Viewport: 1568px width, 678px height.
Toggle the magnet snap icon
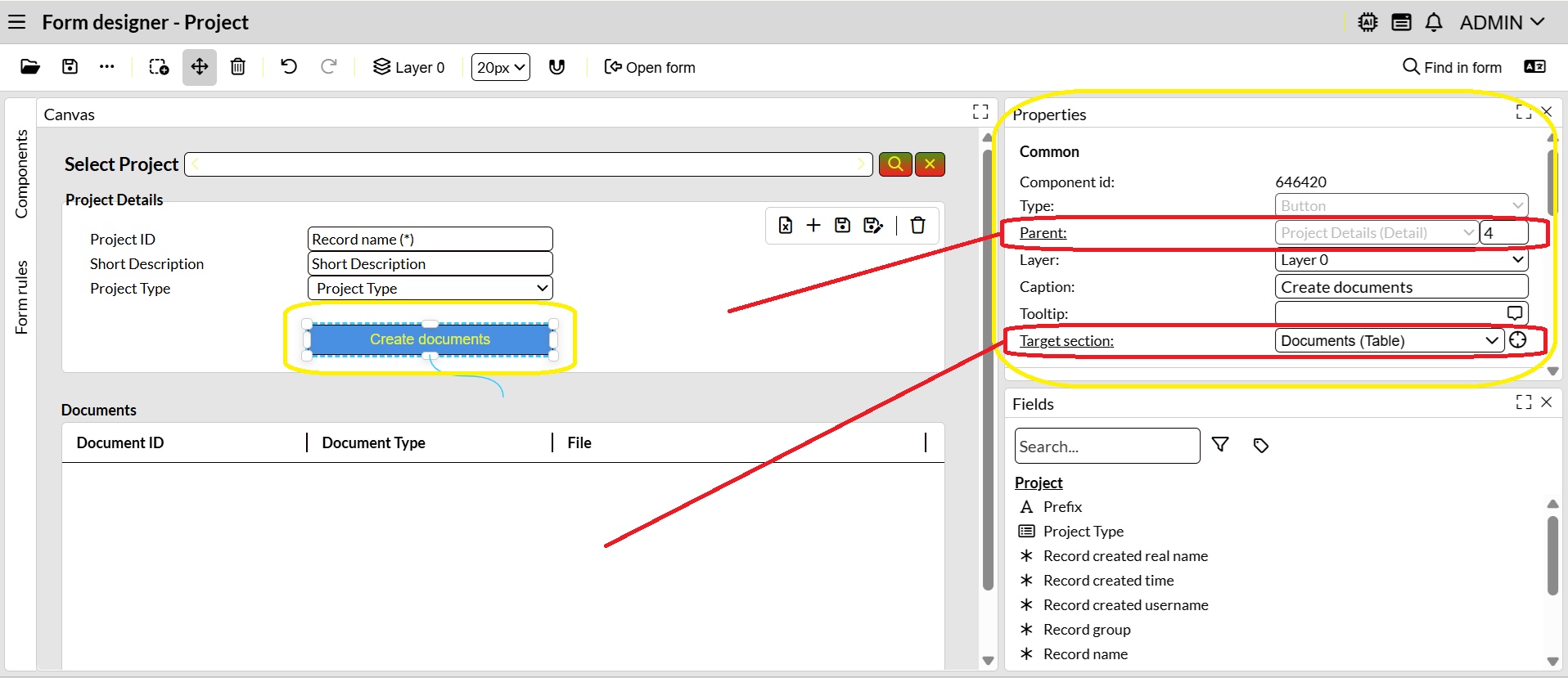tap(557, 67)
